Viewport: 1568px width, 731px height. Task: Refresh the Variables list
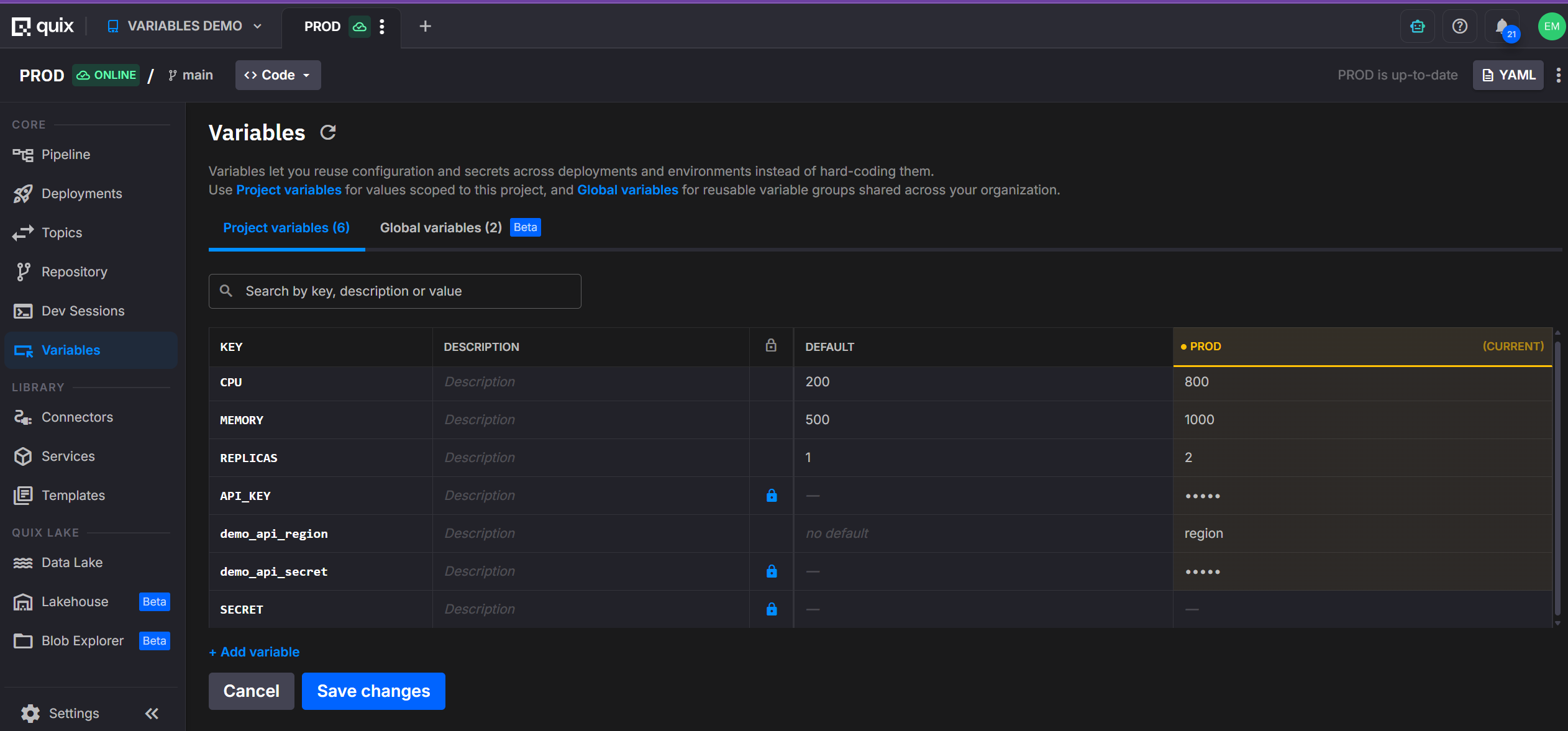click(328, 132)
